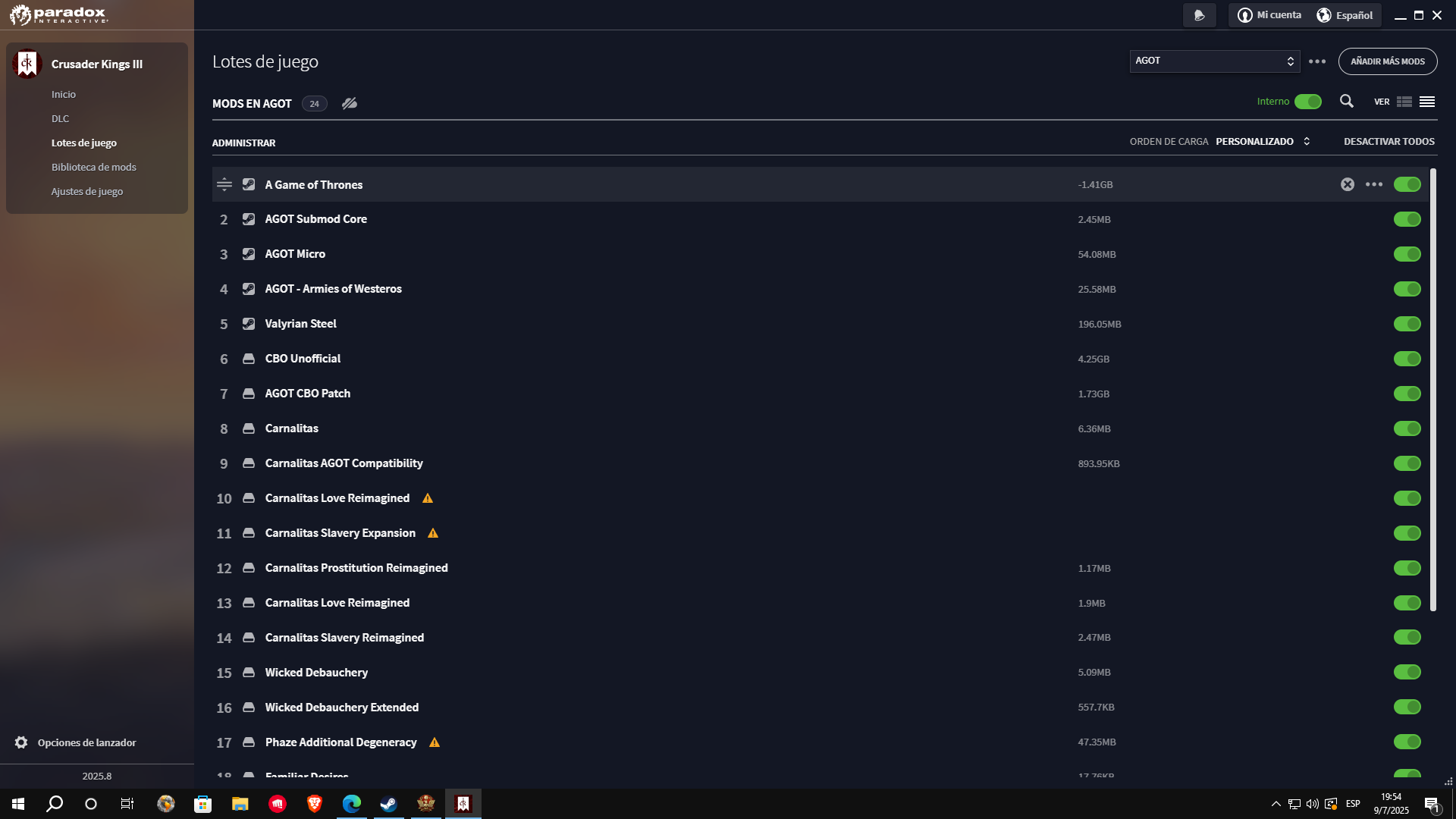
Task: Remove A Game of Thrones mod
Action: point(1348,184)
